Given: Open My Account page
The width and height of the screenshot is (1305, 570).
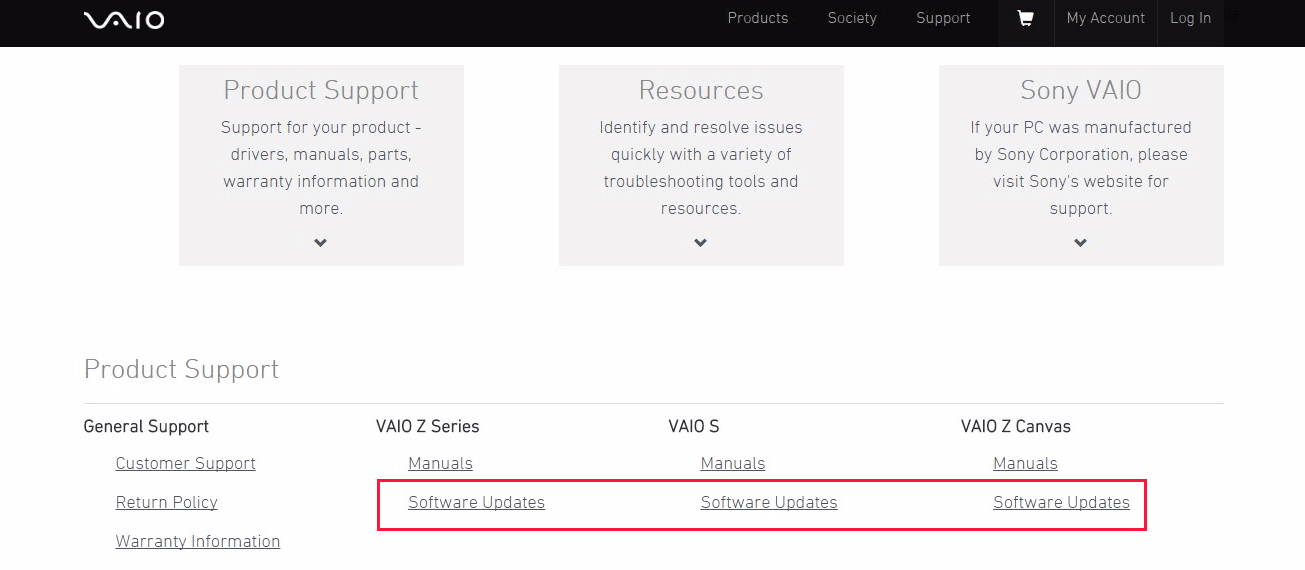Looking at the screenshot, I should 1105,18.
